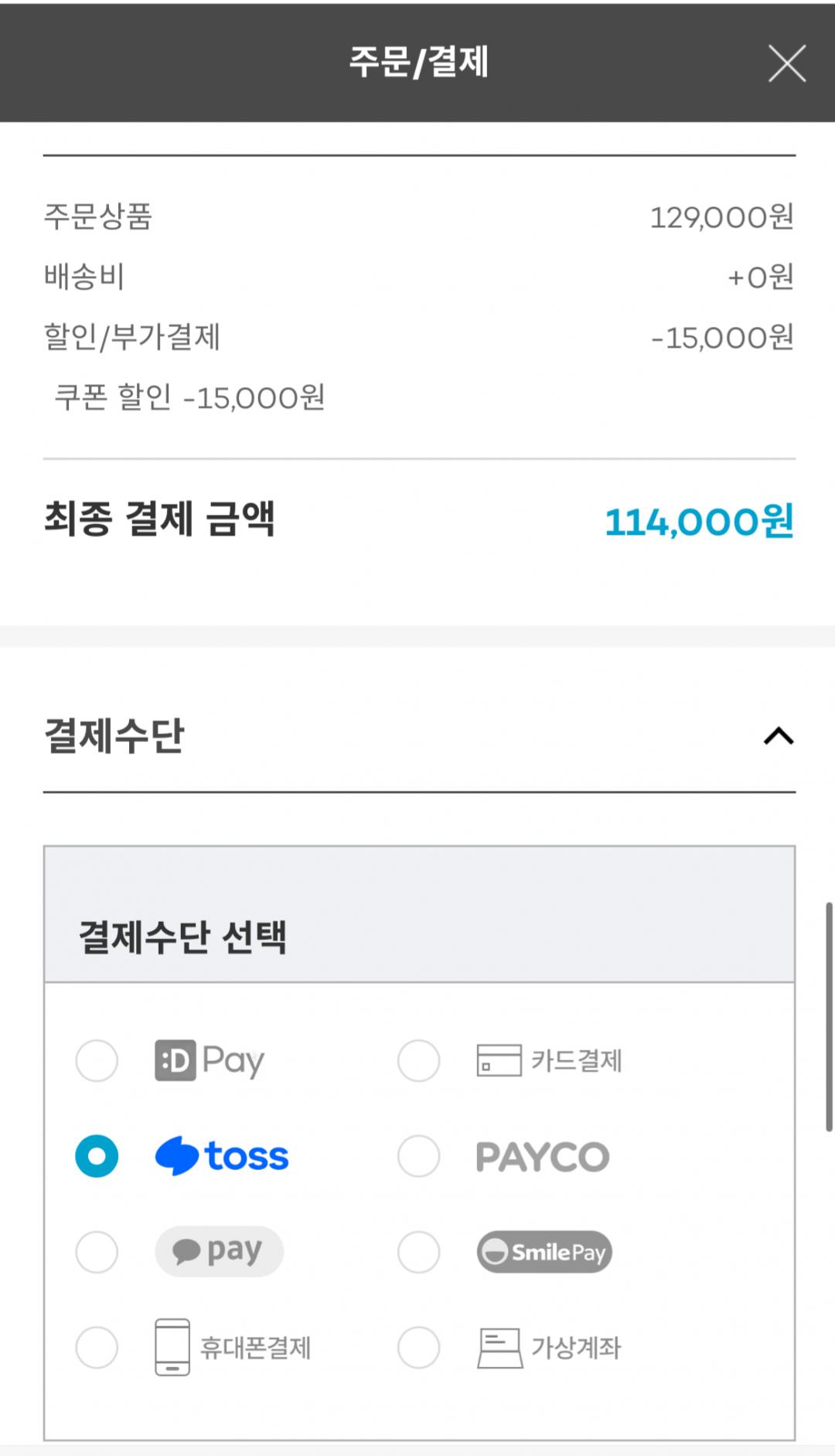Tap the virtual account bankbook icon
Viewport: 835px width, 1456px height.
click(499, 1348)
